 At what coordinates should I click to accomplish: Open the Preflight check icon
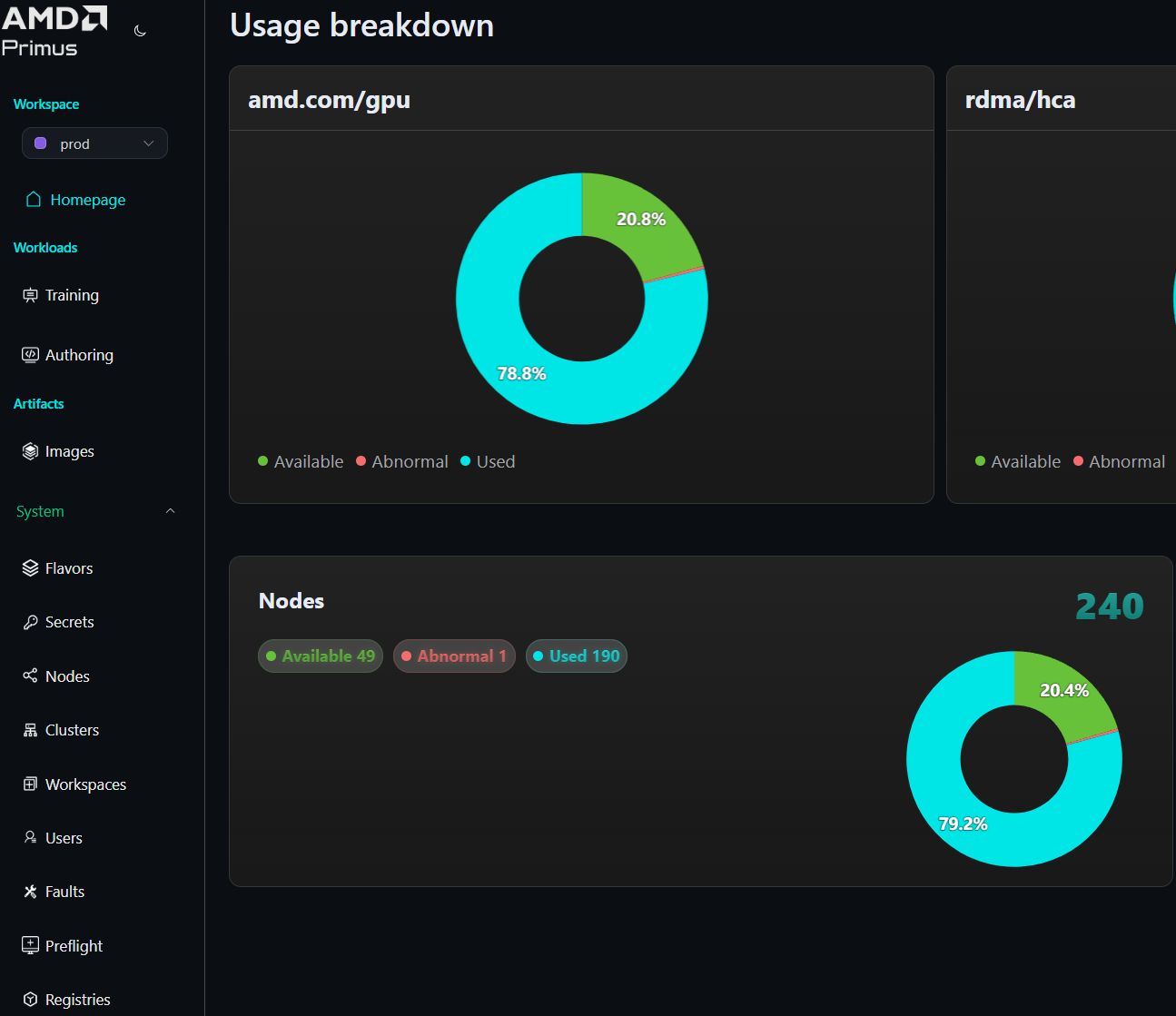(x=31, y=945)
